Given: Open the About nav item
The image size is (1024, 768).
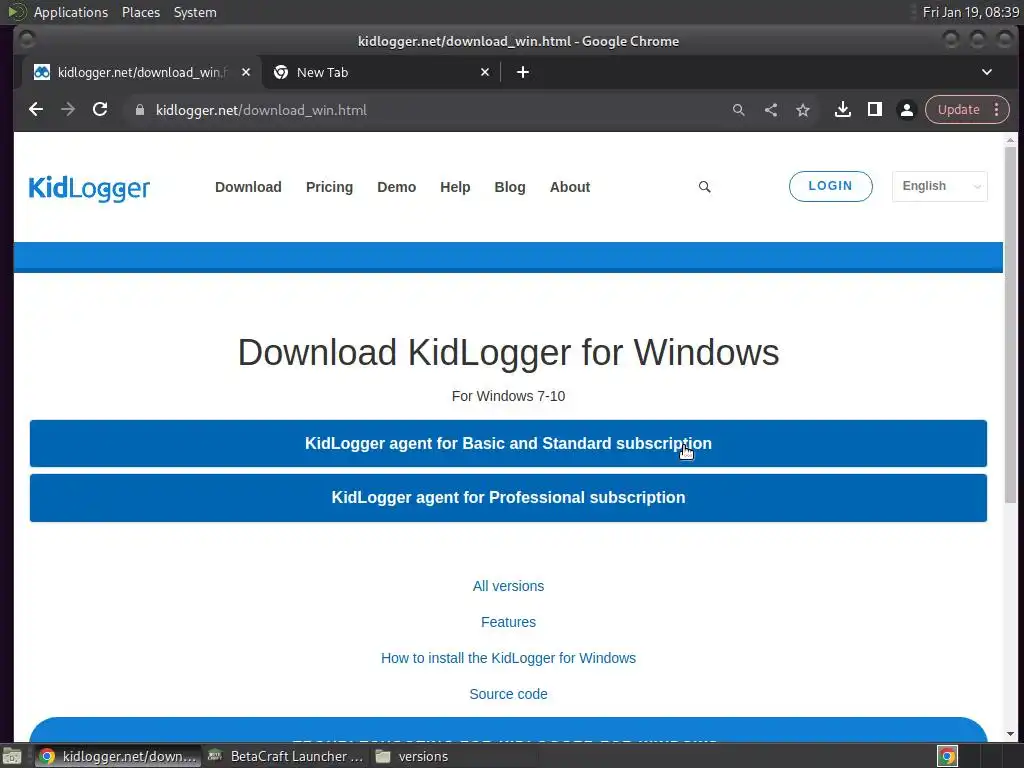Looking at the screenshot, I should (569, 187).
